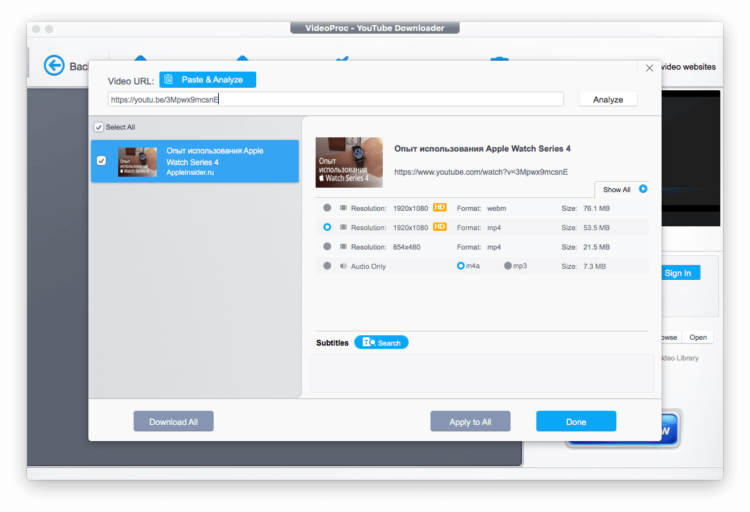Click in the Video URL input field
The image size is (750, 512).
pyautogui.click(x=335, y=100)
